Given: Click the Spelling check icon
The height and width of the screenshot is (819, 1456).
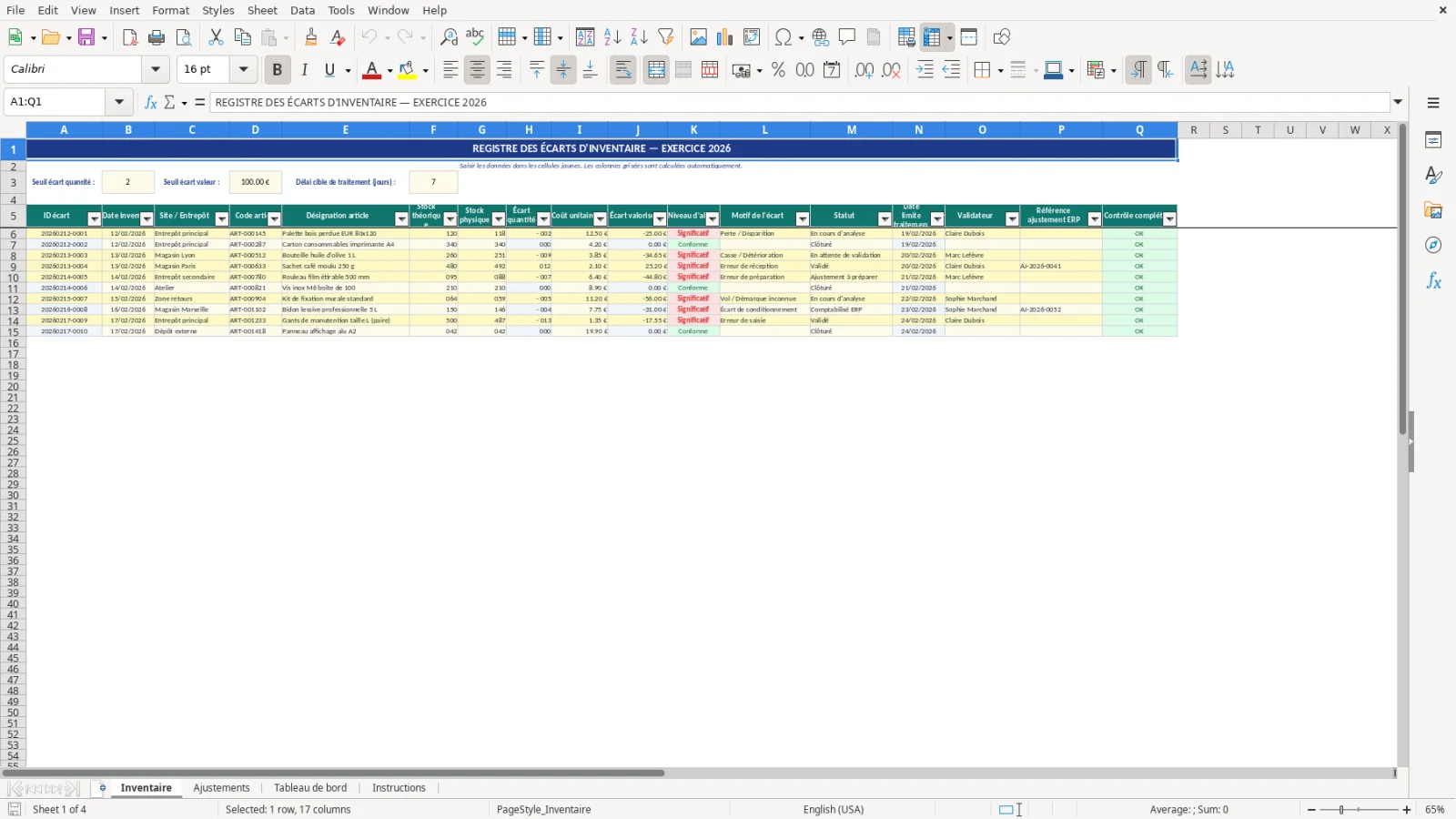Looking at the screenshot, I should pyautogui.click(x=475, y=37).
